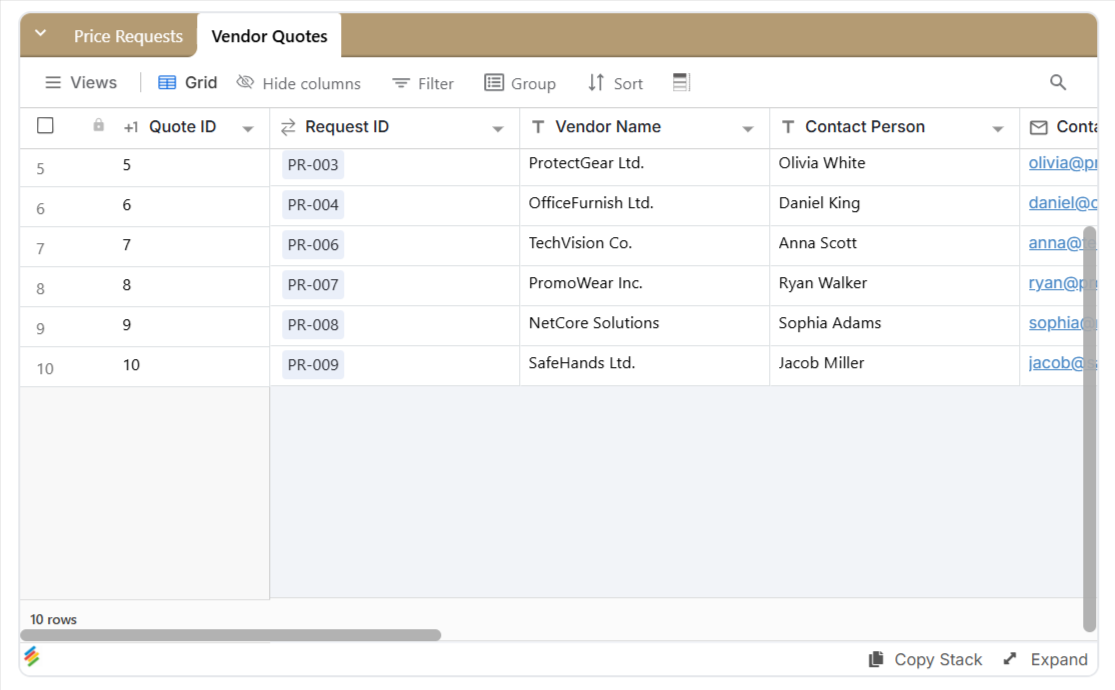This screenshot has height=690, width=1115.
Task: Select the SafeHands Ltd. cell
Action: tap(644, 366)
